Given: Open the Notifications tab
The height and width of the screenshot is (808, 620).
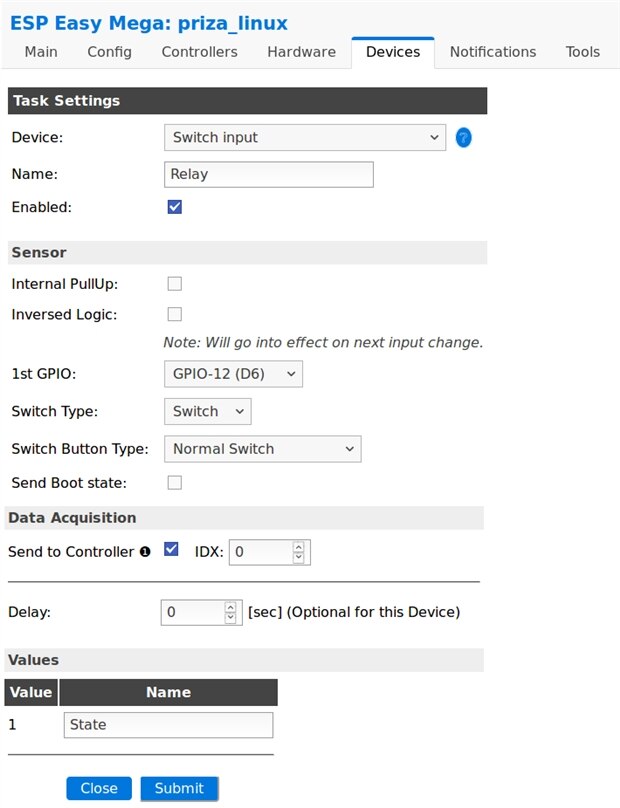Looking at the screenshot, I should point(492,52).
